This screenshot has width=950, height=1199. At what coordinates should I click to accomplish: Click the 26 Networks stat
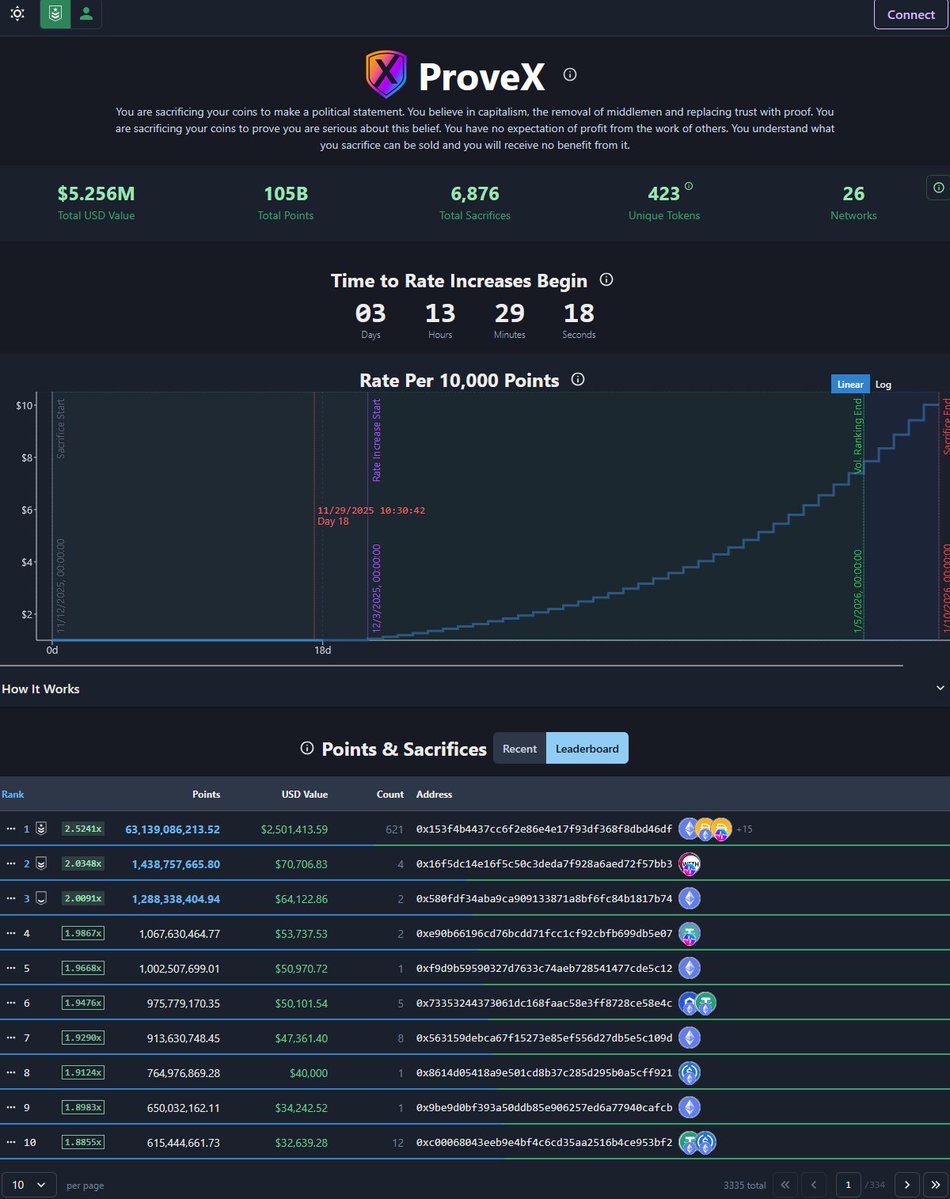pyautogui.click(x=854, y=202)
